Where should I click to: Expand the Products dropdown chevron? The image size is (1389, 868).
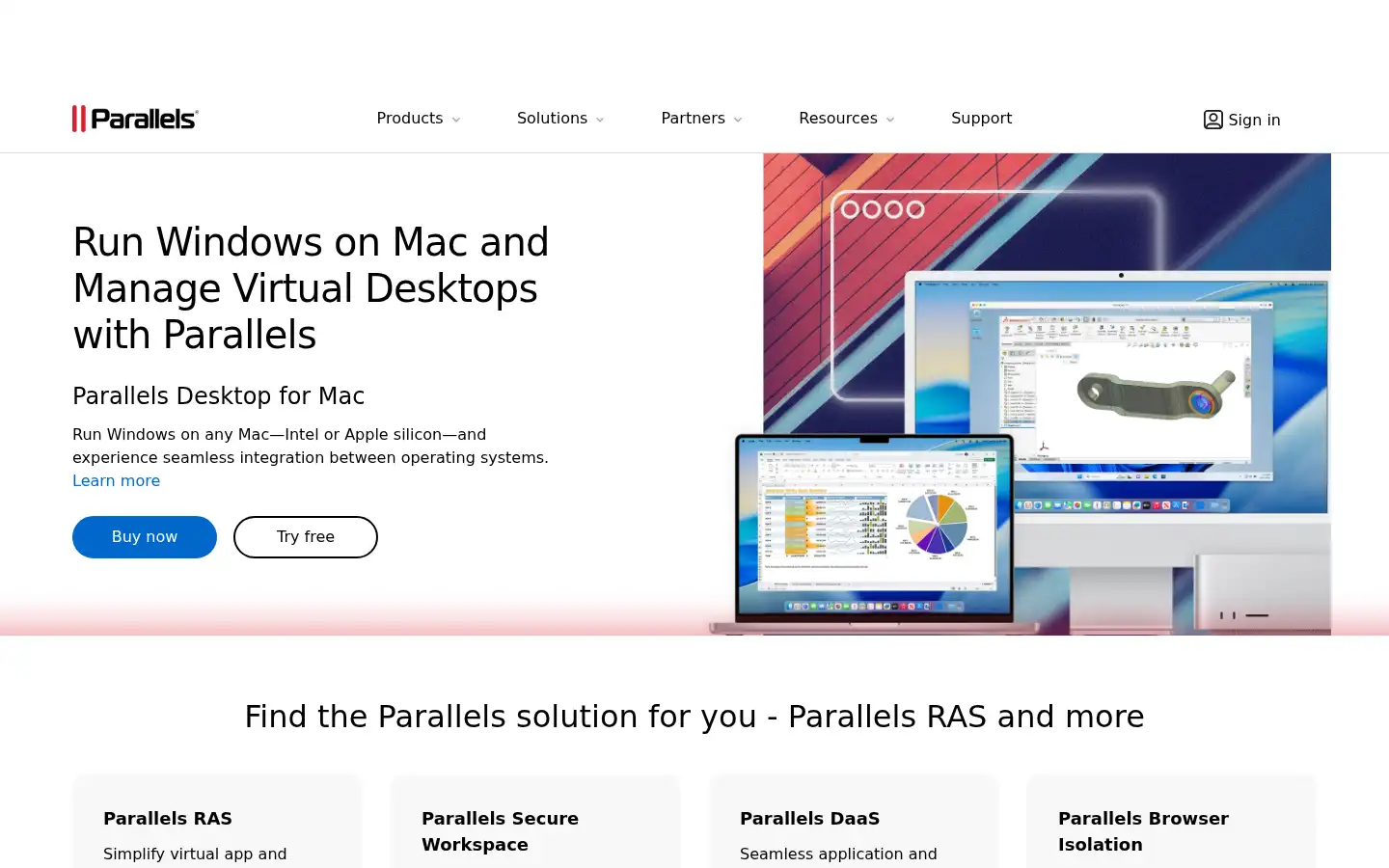456,120
